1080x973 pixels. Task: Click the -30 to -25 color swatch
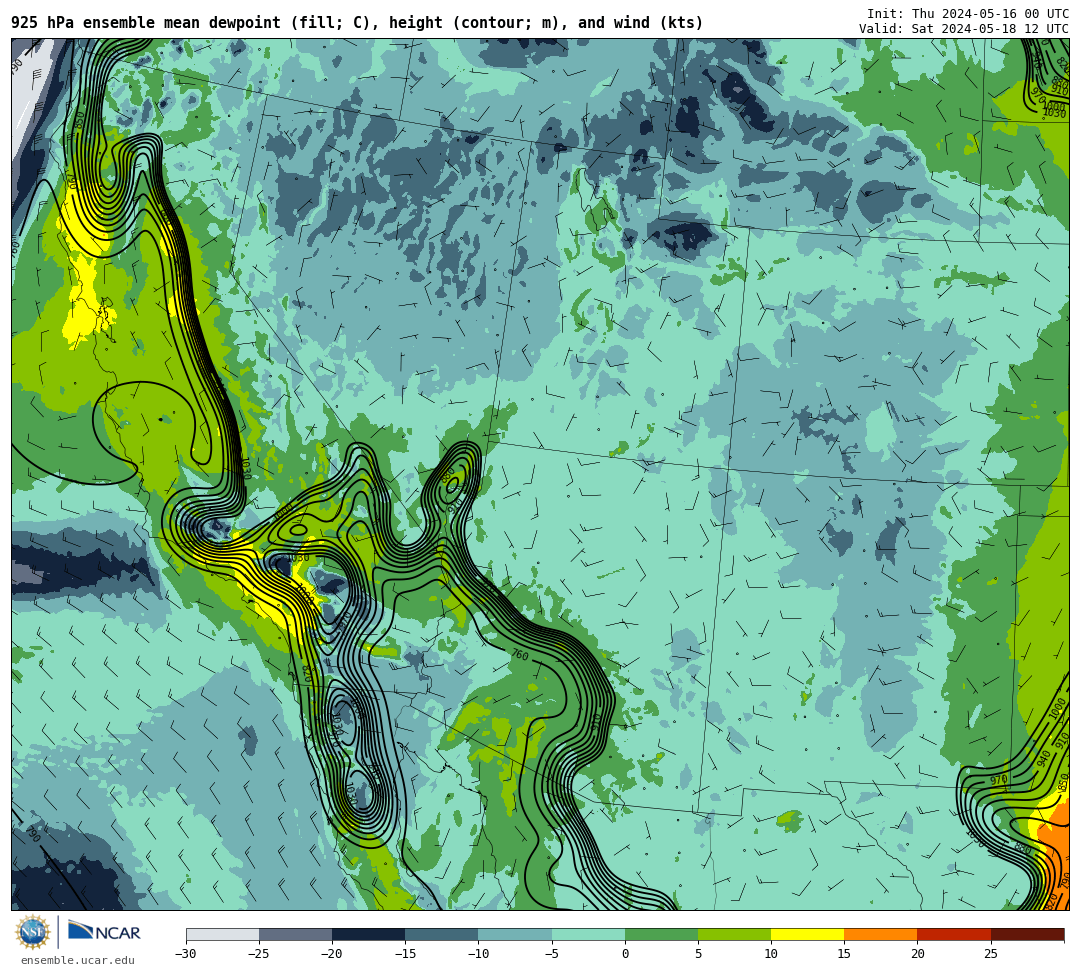click(x=222, y=934)
